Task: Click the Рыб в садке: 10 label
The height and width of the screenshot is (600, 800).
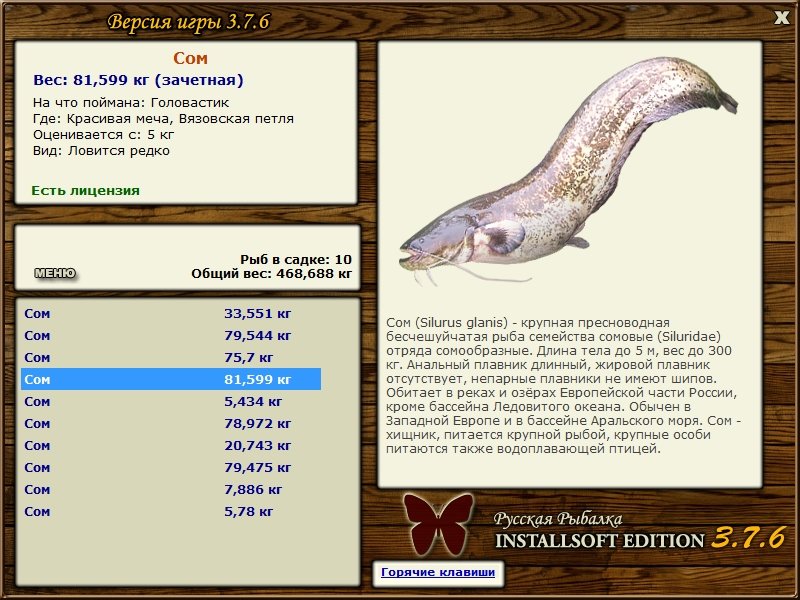Action: pyautogui.click(x=296, y=259)
